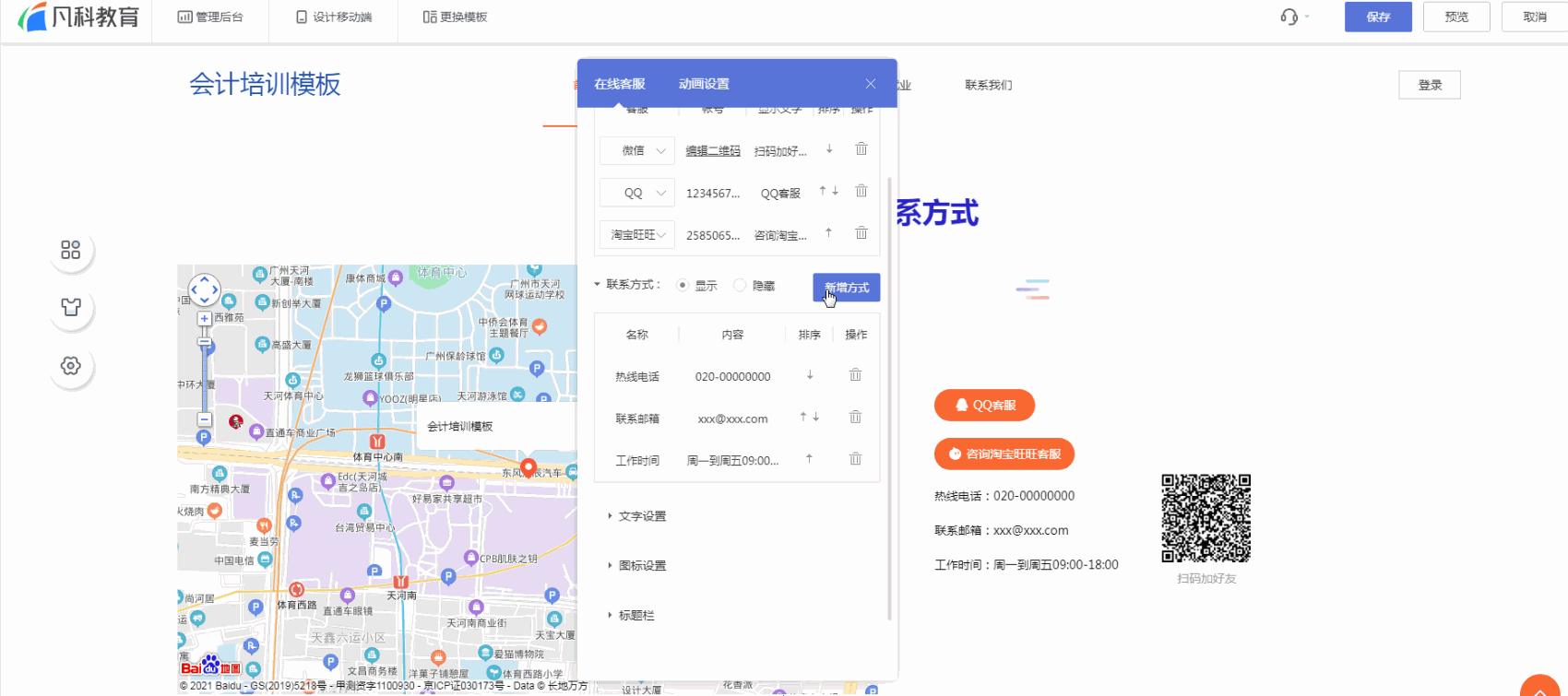Screen dimensions: 1568x696
Task: Delete the 淘宝旺旺 row
Action: tap(861, 233)
